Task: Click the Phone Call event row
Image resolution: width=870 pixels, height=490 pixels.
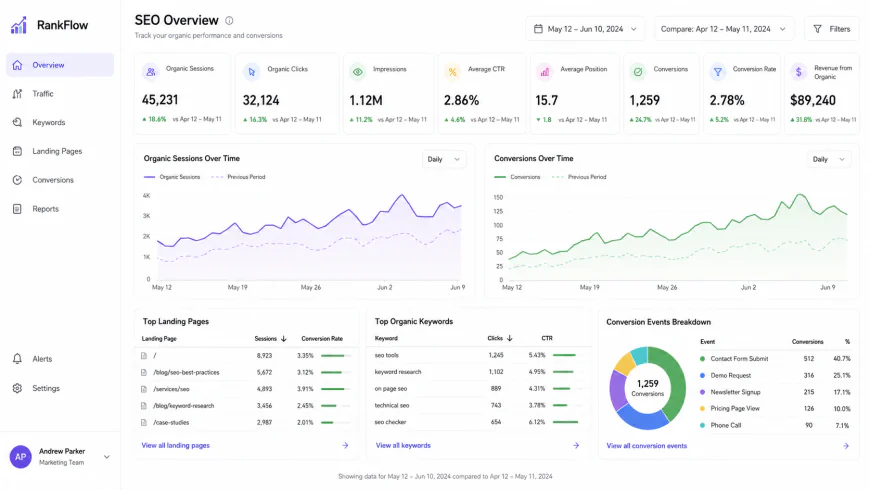Action: pyautogui.click(x=775, y=426)
